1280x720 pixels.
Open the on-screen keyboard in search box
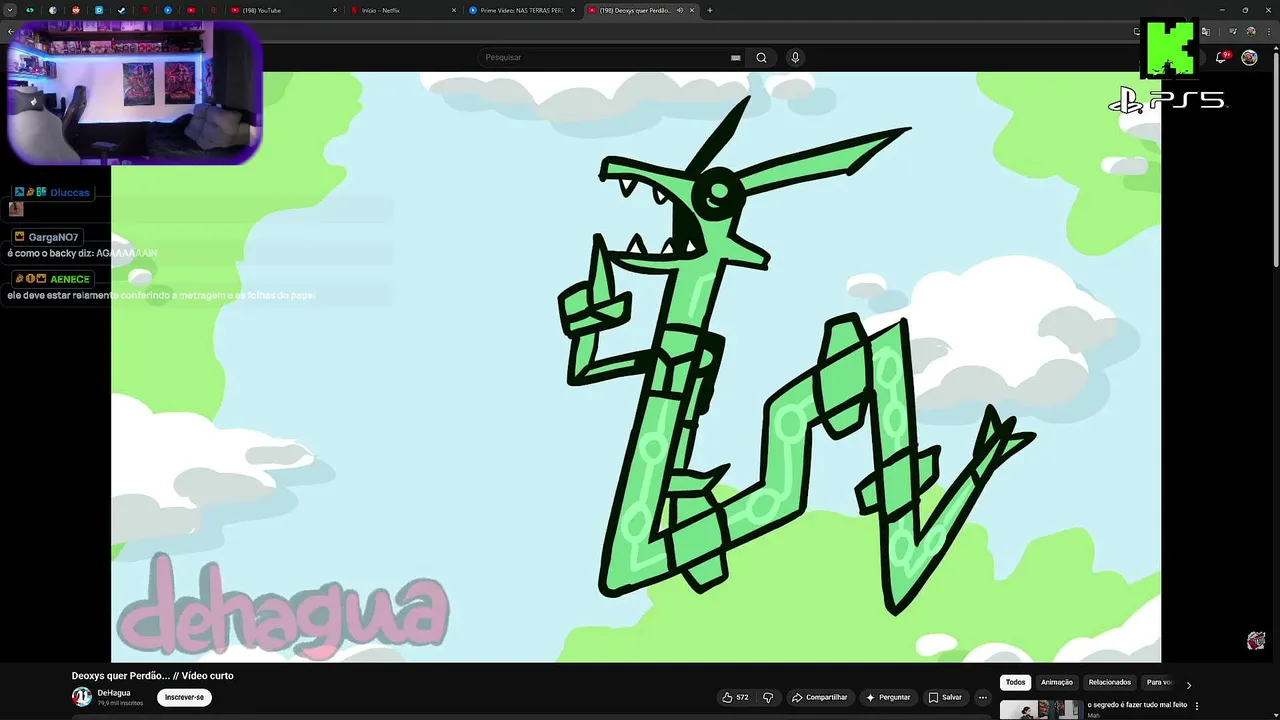tap(736, 58)
